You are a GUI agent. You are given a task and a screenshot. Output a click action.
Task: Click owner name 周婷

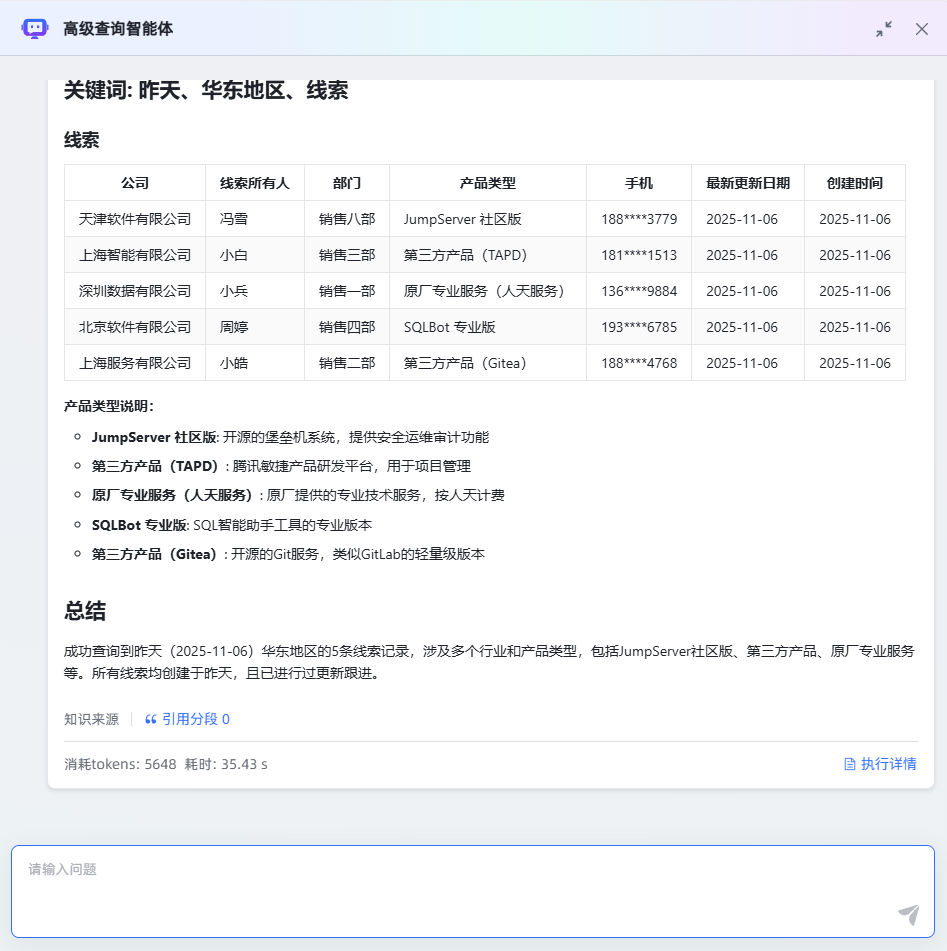coord(234,327)
